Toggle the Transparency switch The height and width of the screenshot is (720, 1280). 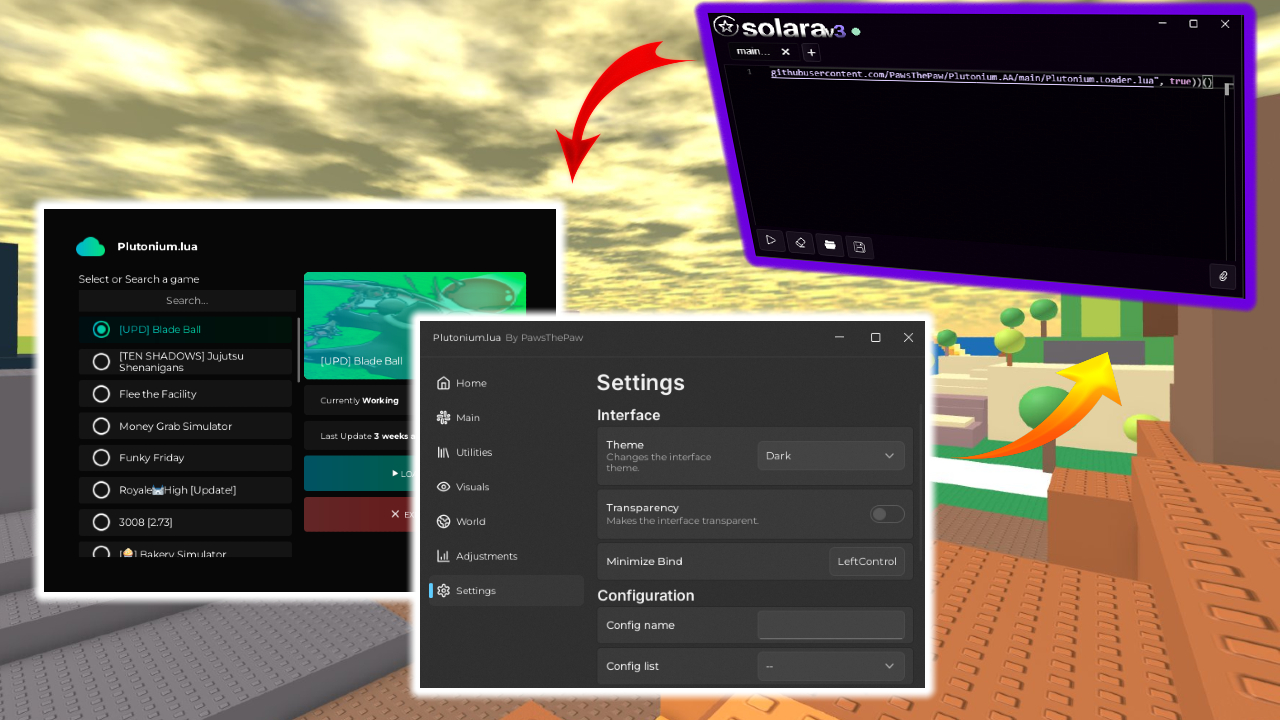click(886, 514)
